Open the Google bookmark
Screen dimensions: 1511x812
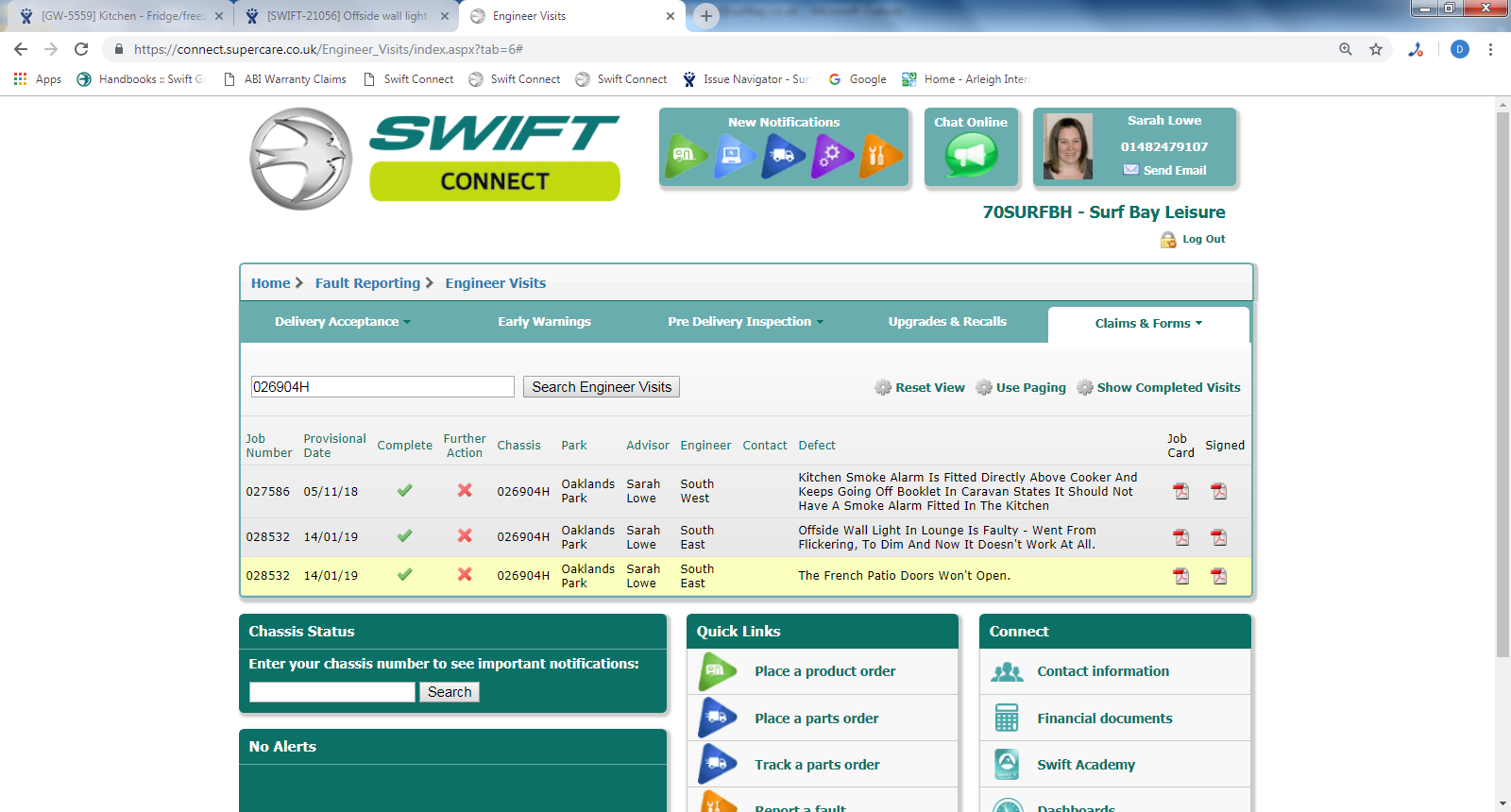(857, 79)
